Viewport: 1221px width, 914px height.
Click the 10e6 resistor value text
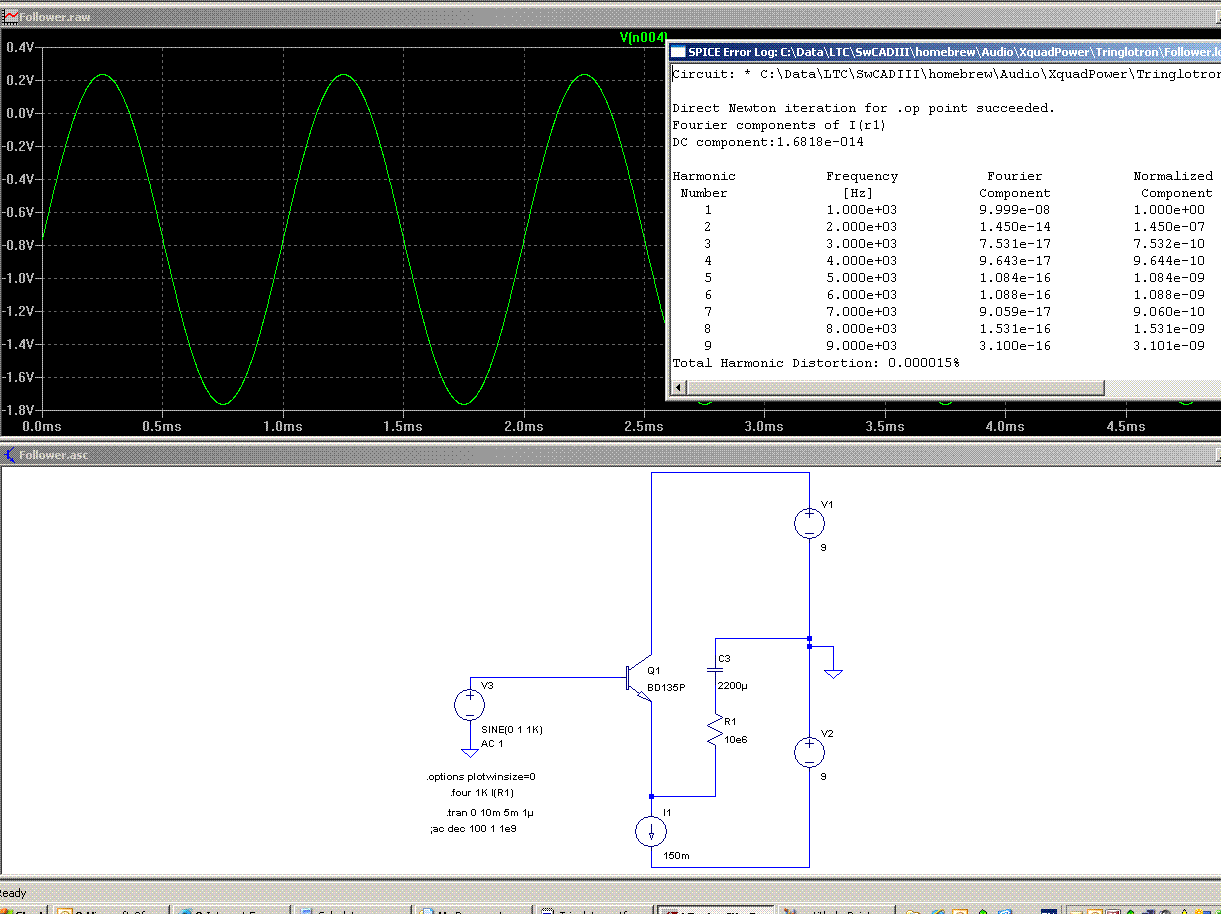735,739
